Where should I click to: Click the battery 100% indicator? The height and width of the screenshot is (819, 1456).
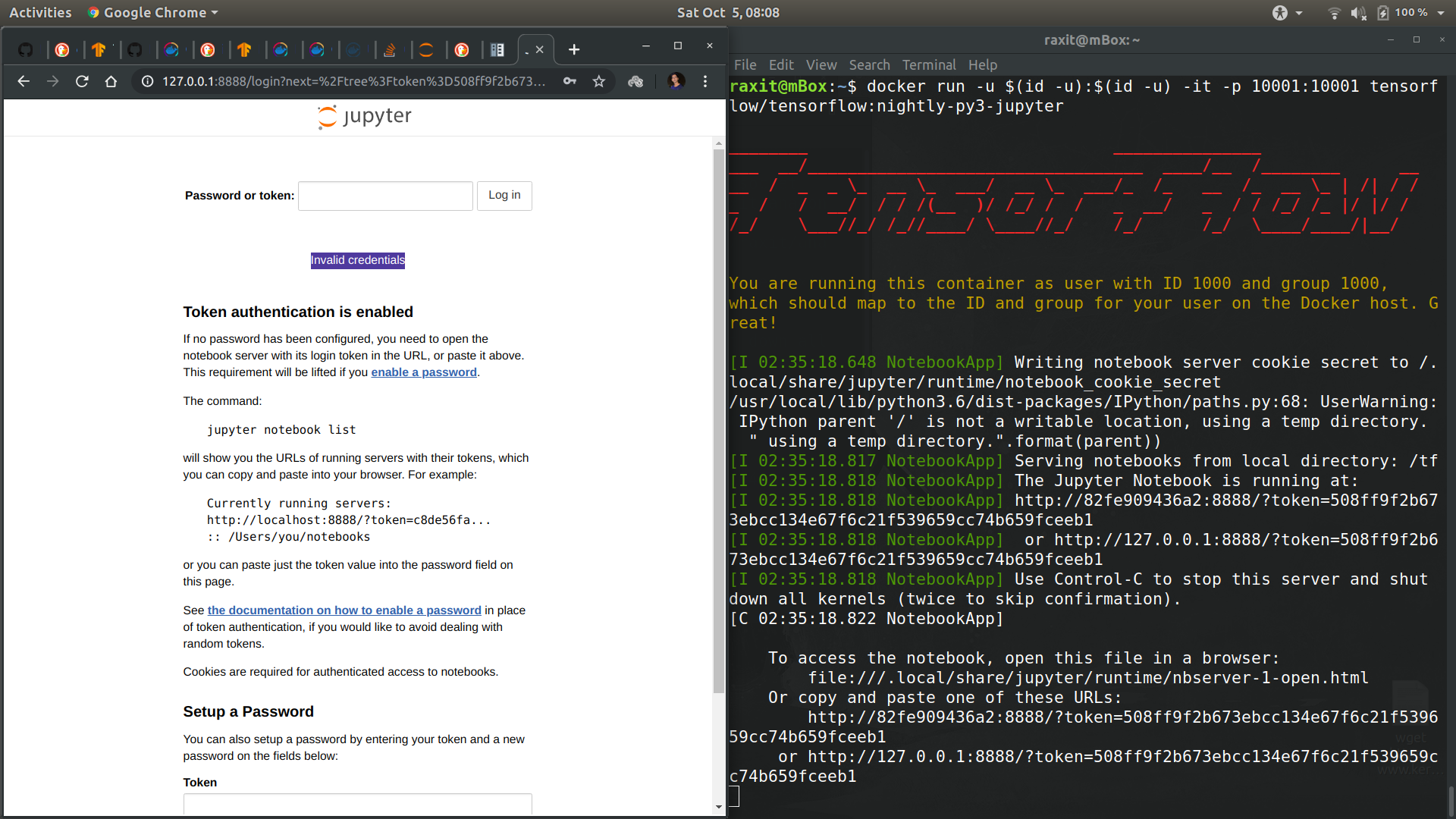pos(1402,12)
